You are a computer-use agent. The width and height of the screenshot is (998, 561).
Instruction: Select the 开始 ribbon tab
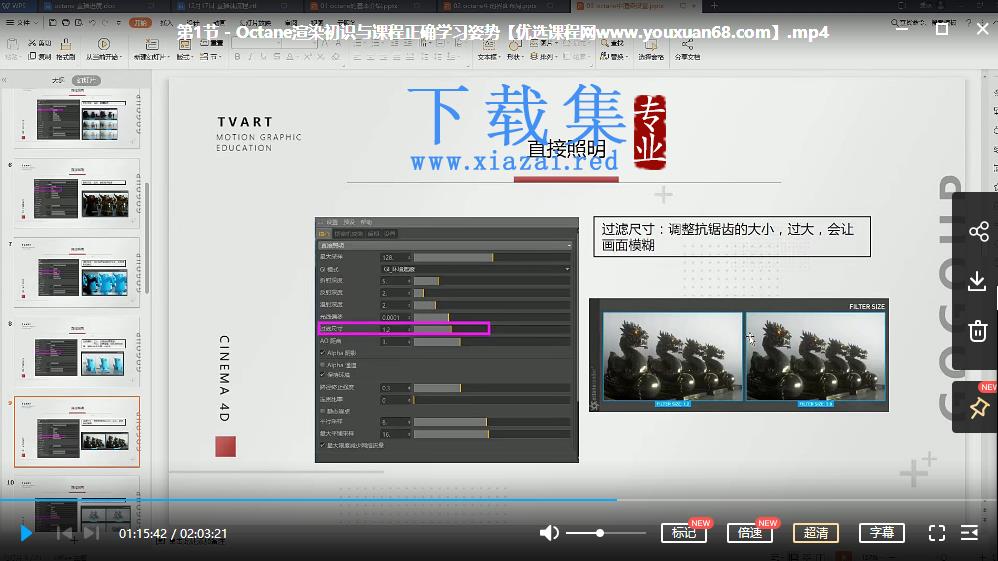(140, 22)
